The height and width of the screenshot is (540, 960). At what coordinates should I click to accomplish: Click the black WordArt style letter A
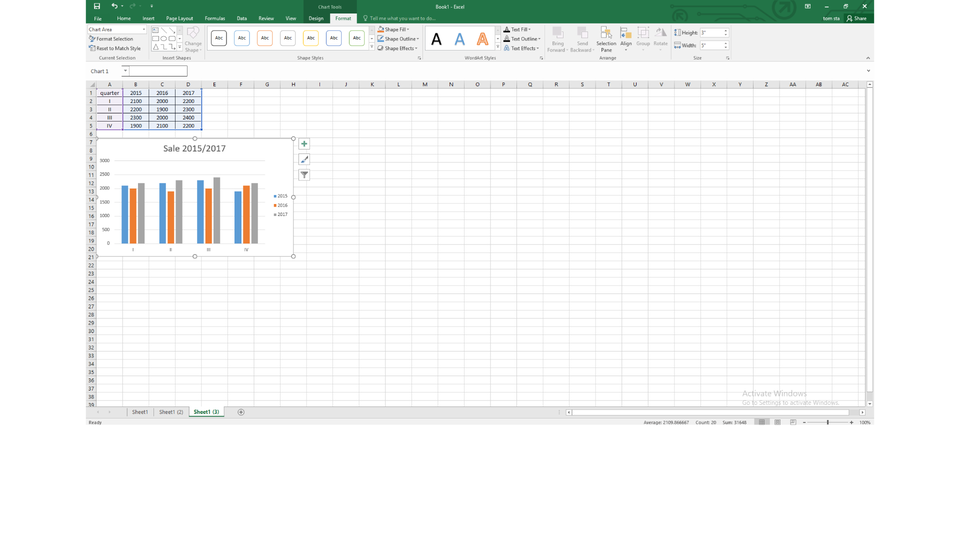point(436,39)
